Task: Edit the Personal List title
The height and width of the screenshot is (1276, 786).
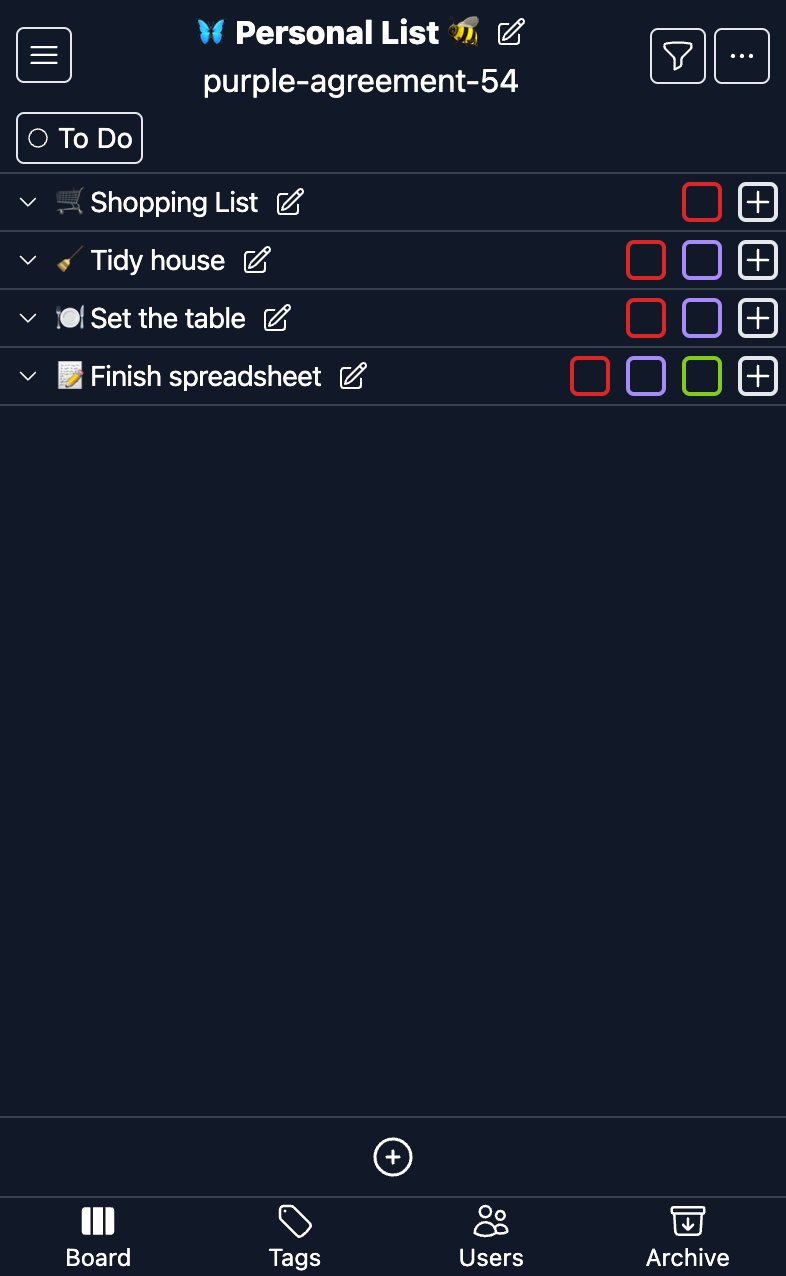Action: (511, 32)
